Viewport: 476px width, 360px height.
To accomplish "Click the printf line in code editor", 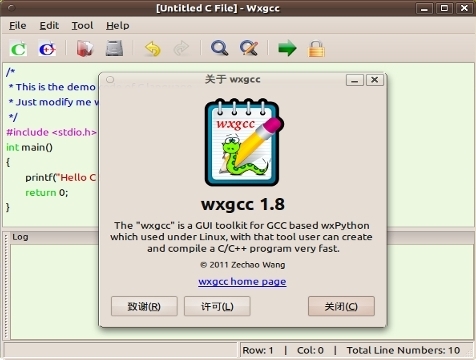I will tap(61, 178).
